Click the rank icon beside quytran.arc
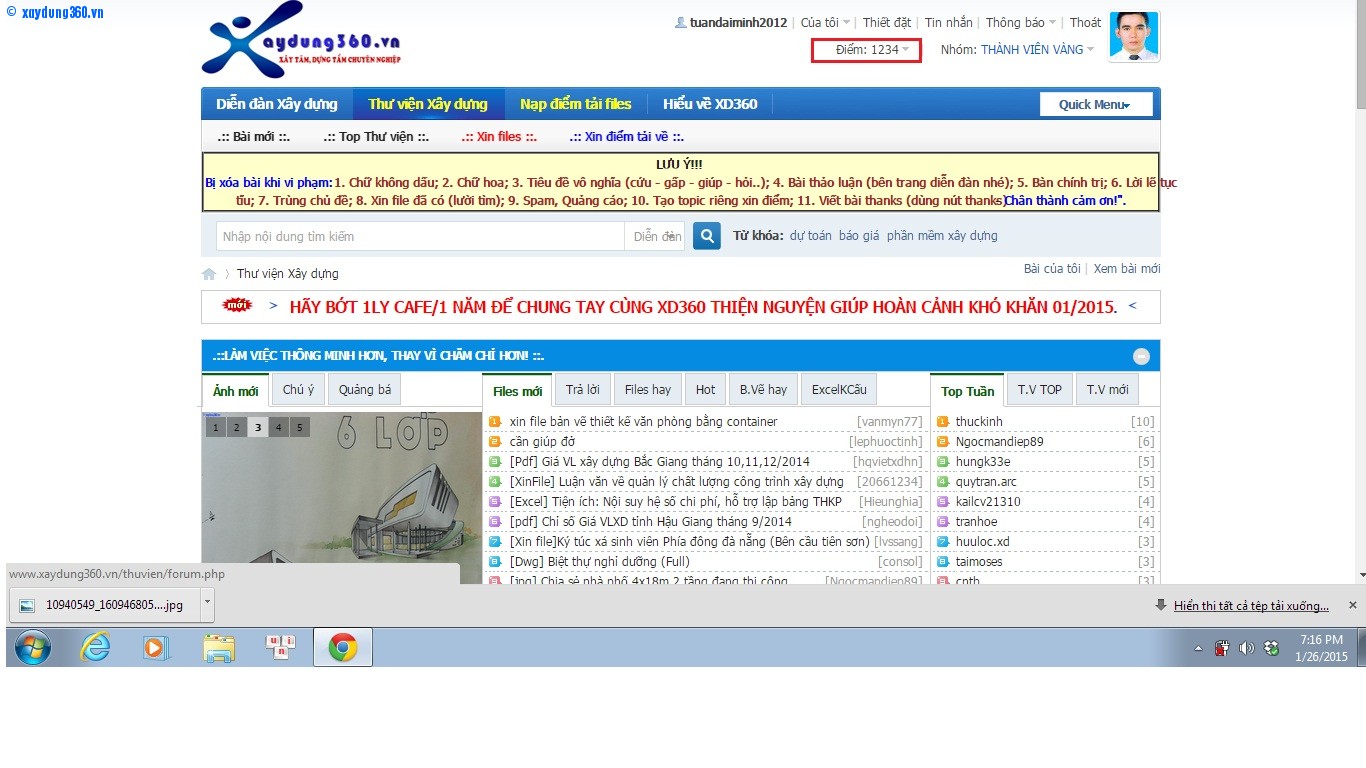Image resolution: width=1366 pixels, height=768 pixels. (x=943, y=482)
